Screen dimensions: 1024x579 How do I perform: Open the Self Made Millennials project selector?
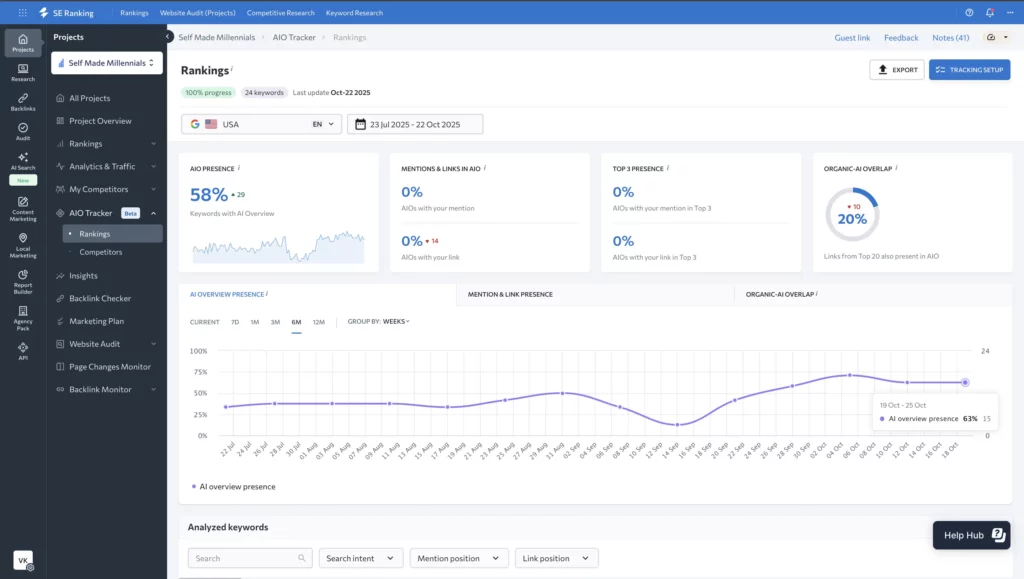107,63
